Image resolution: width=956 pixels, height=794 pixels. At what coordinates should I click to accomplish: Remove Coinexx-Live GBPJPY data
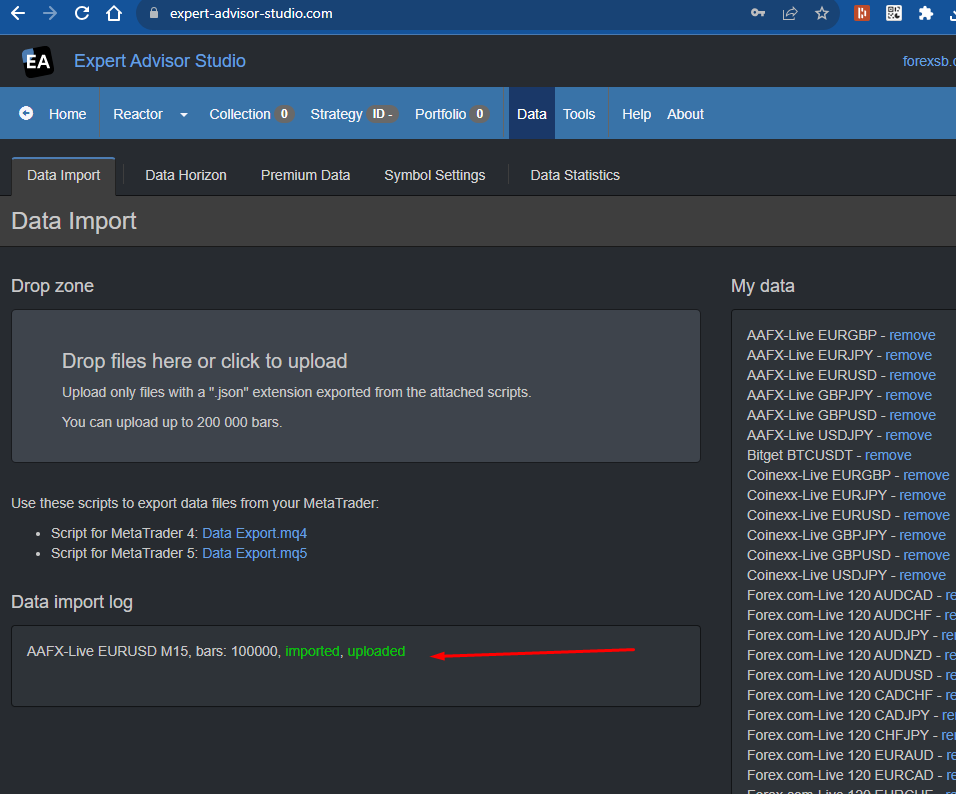point(922,535)
